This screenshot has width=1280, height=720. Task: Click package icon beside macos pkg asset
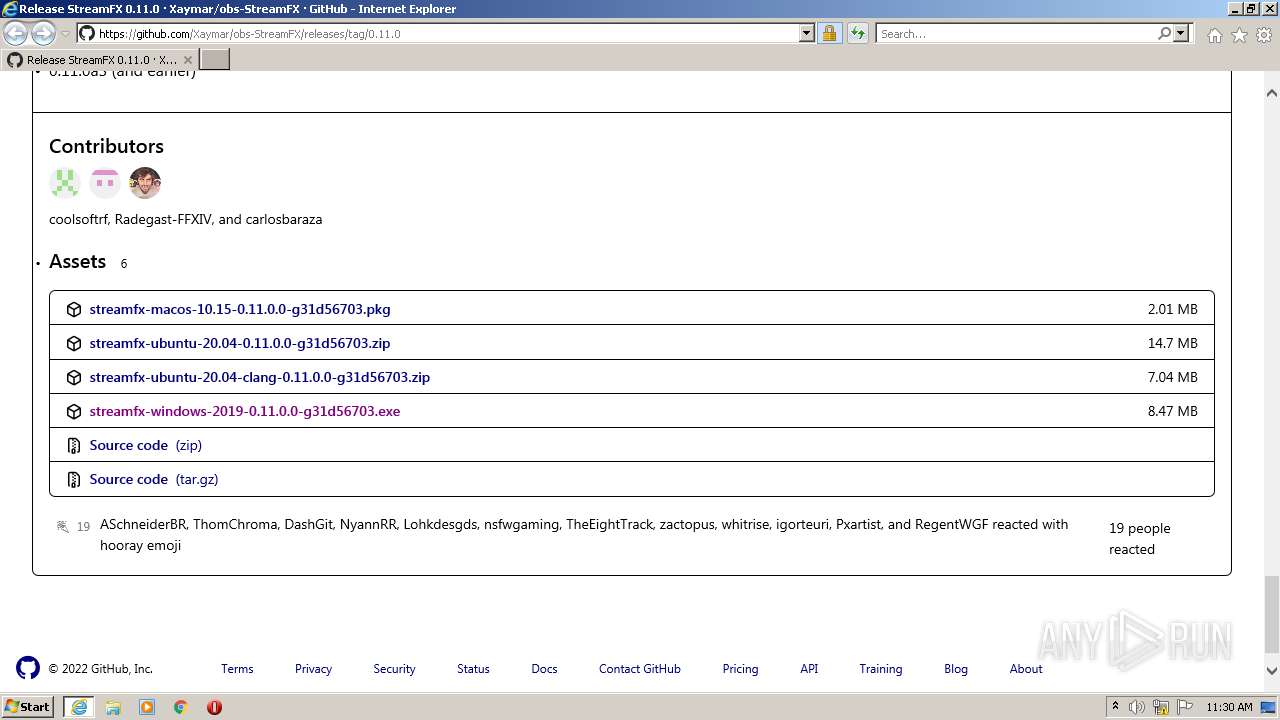(x=73, y=309)
